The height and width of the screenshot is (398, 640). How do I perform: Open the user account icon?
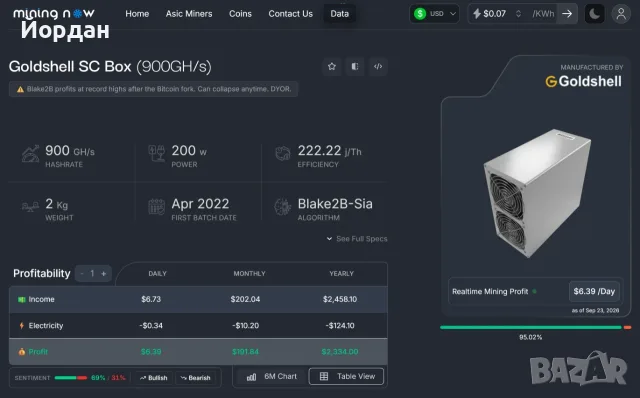click(x=621, y=14)
